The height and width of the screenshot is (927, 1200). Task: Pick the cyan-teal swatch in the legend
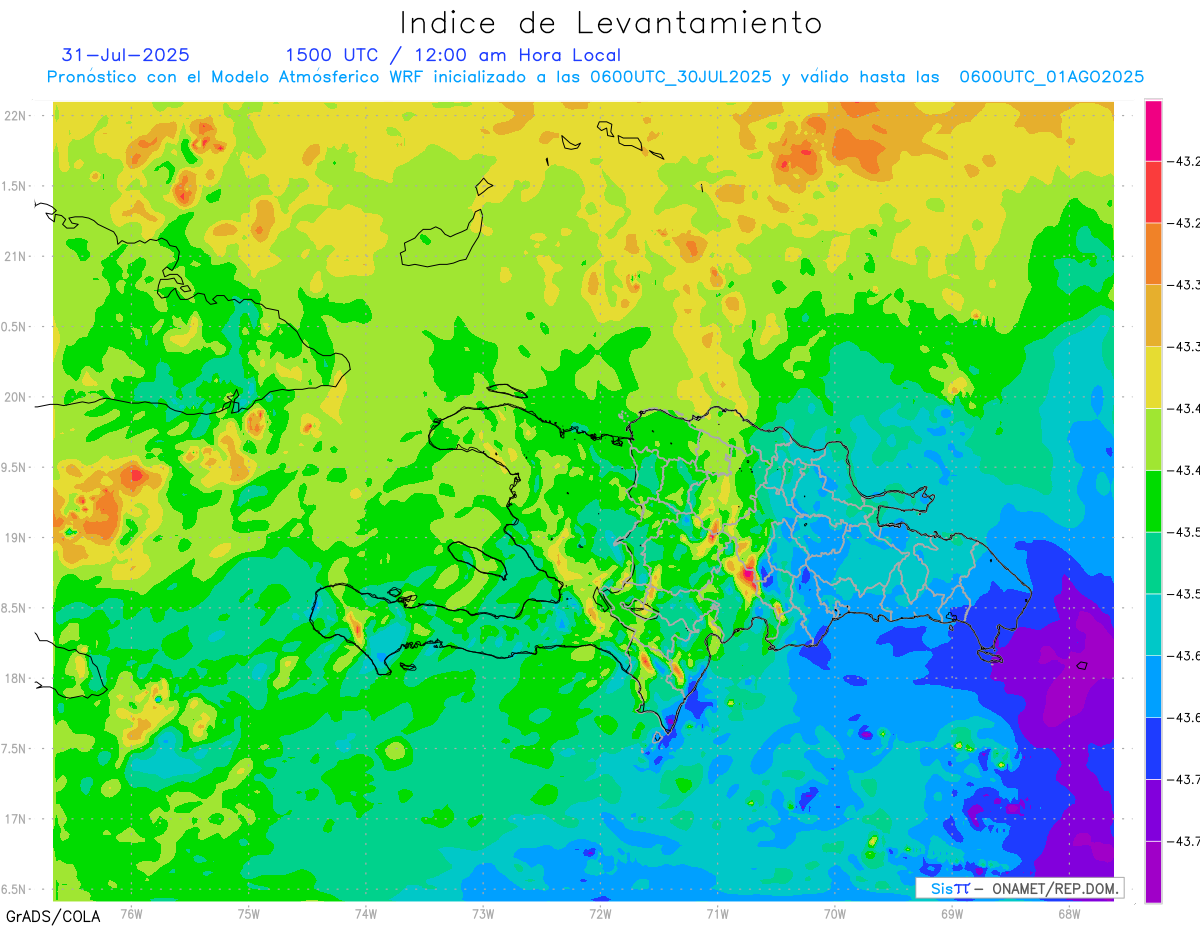pyautogui.click(x=1153, y=624)
